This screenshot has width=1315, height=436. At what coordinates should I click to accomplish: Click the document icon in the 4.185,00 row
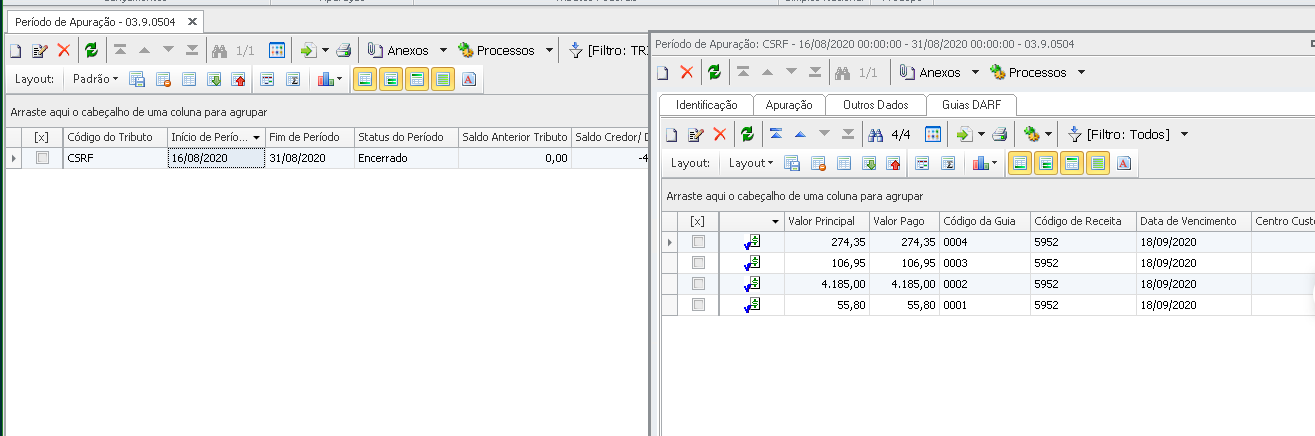tap(752, 284)
